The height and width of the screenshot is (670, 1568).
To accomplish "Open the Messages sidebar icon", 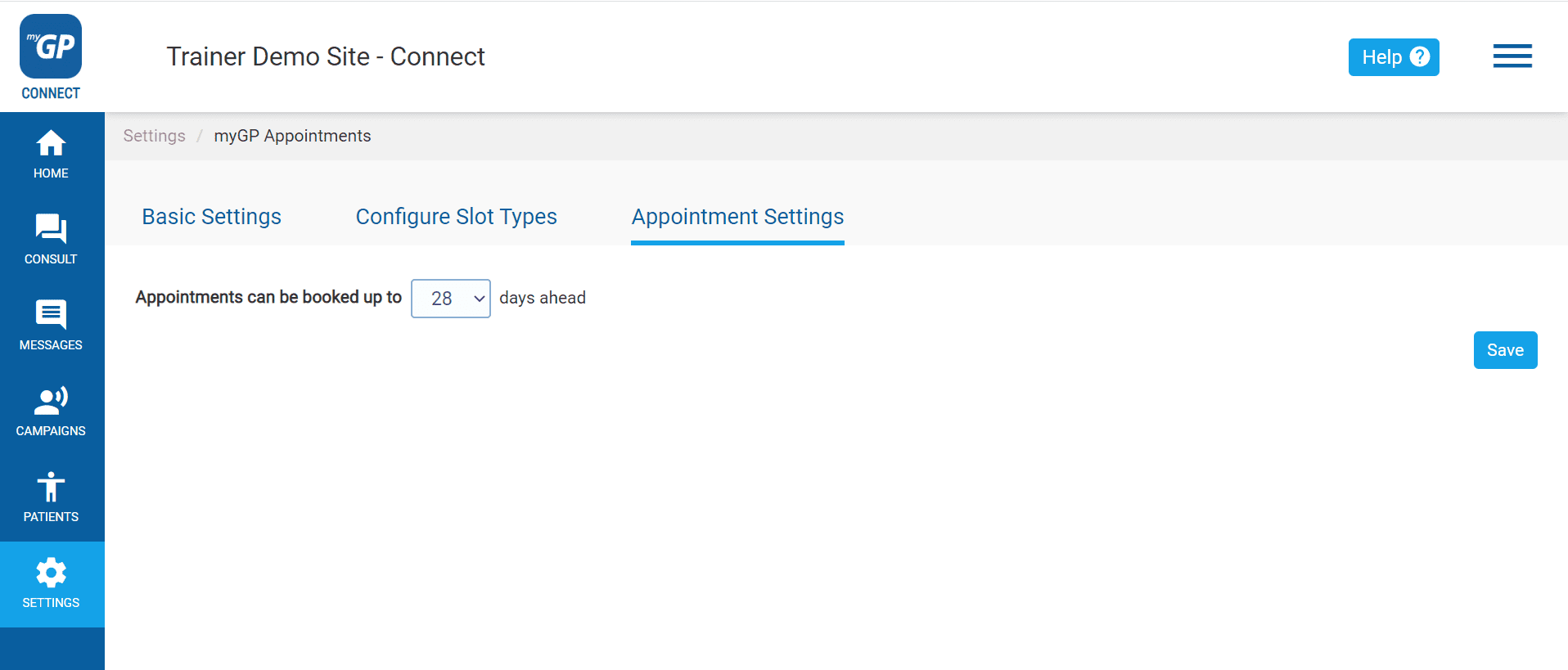I will tap(51, 314).
